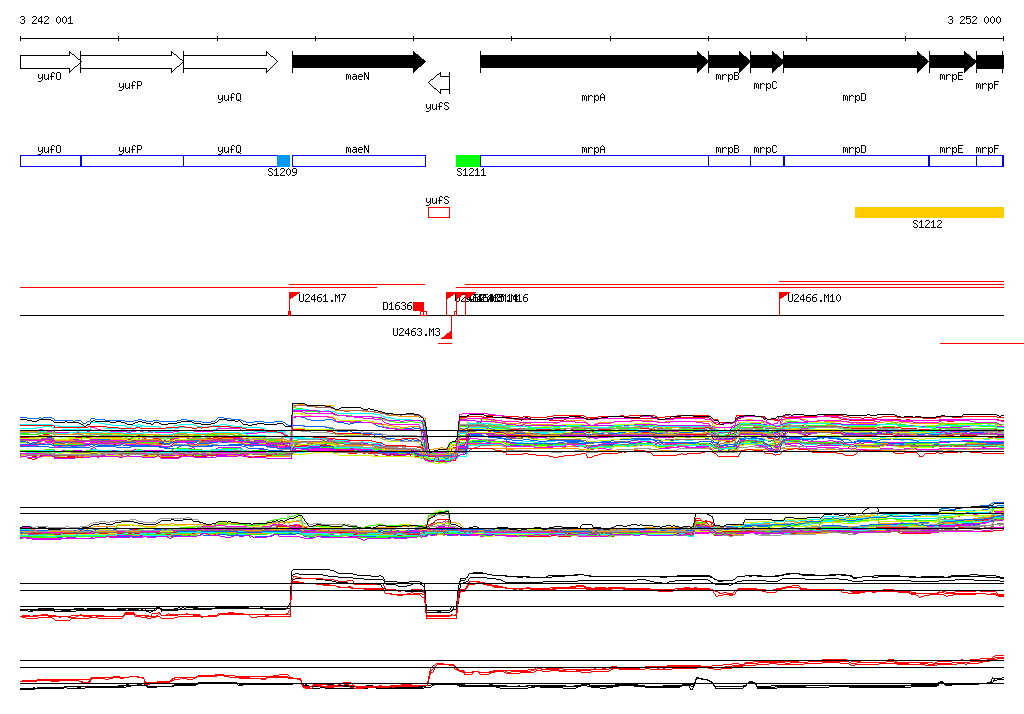Click the mrpD gene arrow

click(x=855, y=62)
